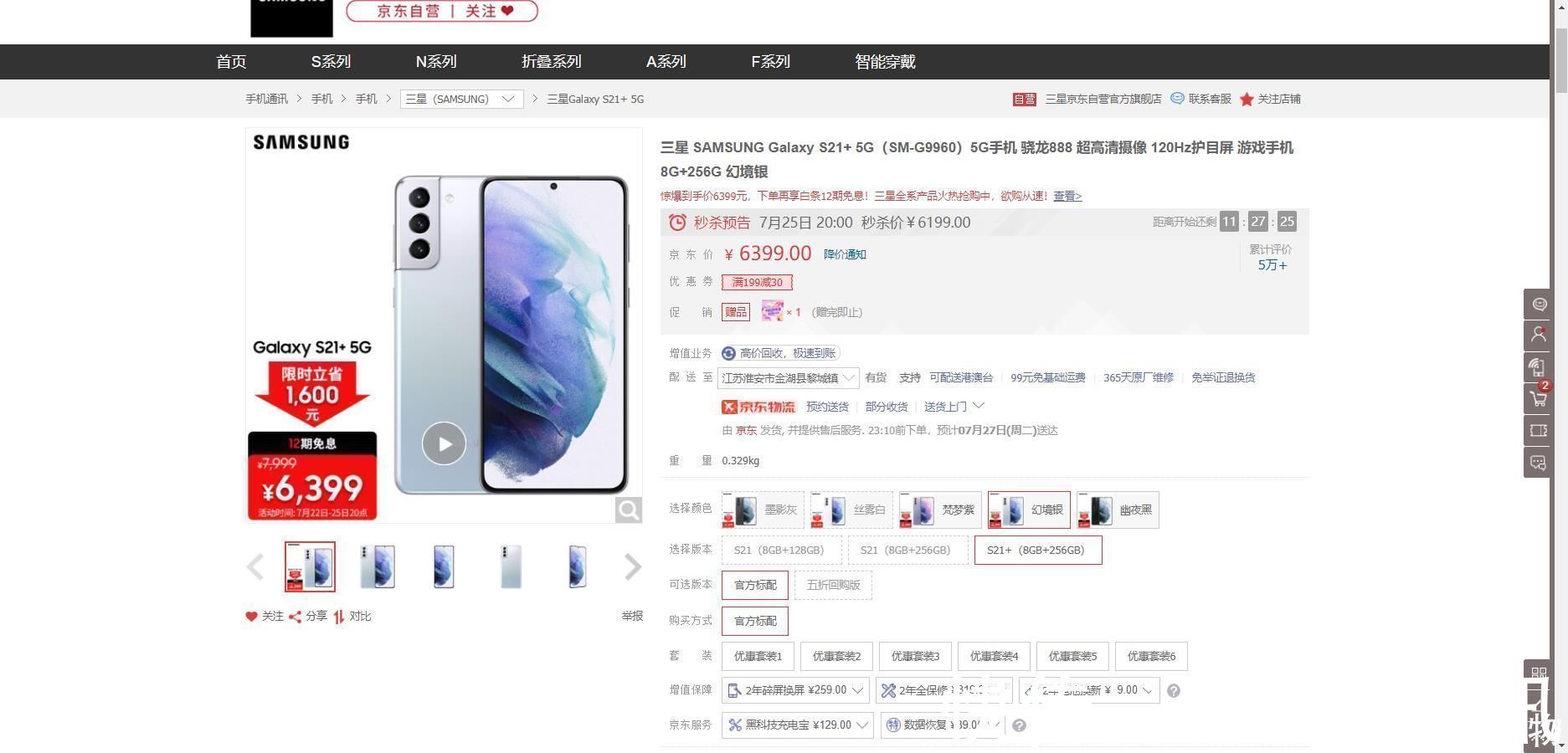Screen dimensions: 1568x753
Task: Click the magnifier zoom icon on product image
Action: pyautogui.click(x=629, y=510)
